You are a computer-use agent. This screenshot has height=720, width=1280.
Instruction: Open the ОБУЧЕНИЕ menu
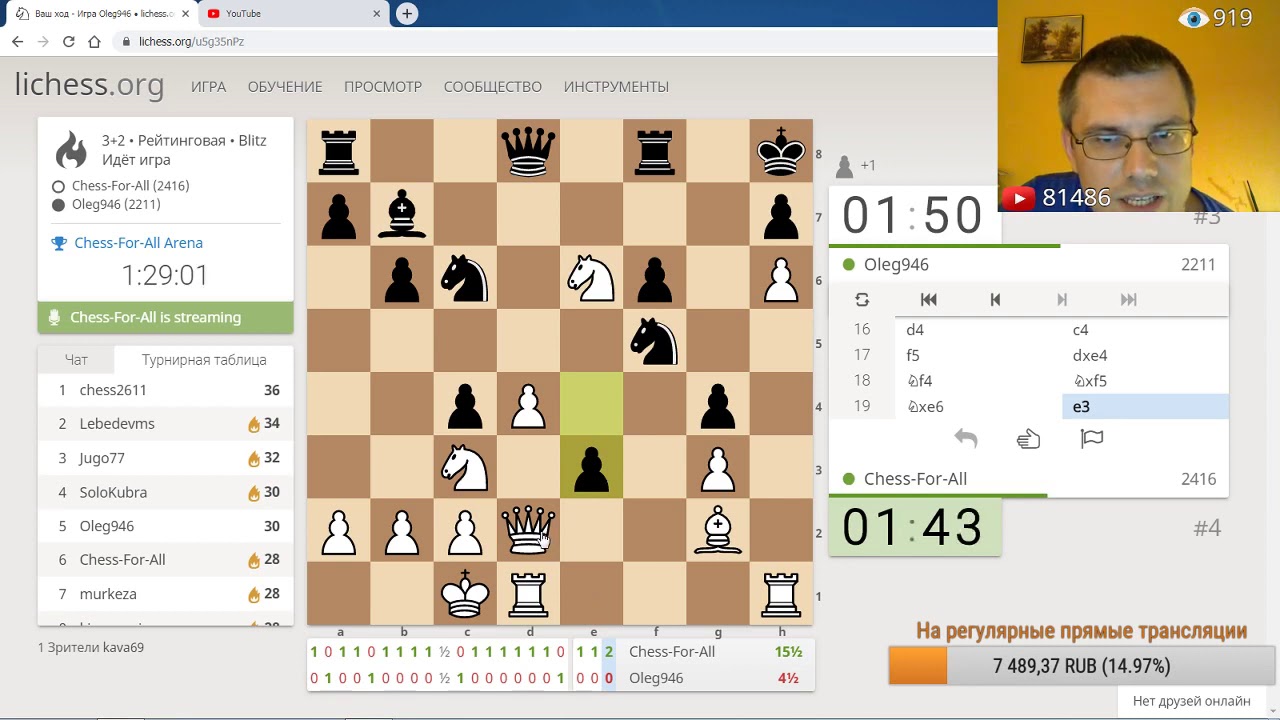click(x=285, y=87)
